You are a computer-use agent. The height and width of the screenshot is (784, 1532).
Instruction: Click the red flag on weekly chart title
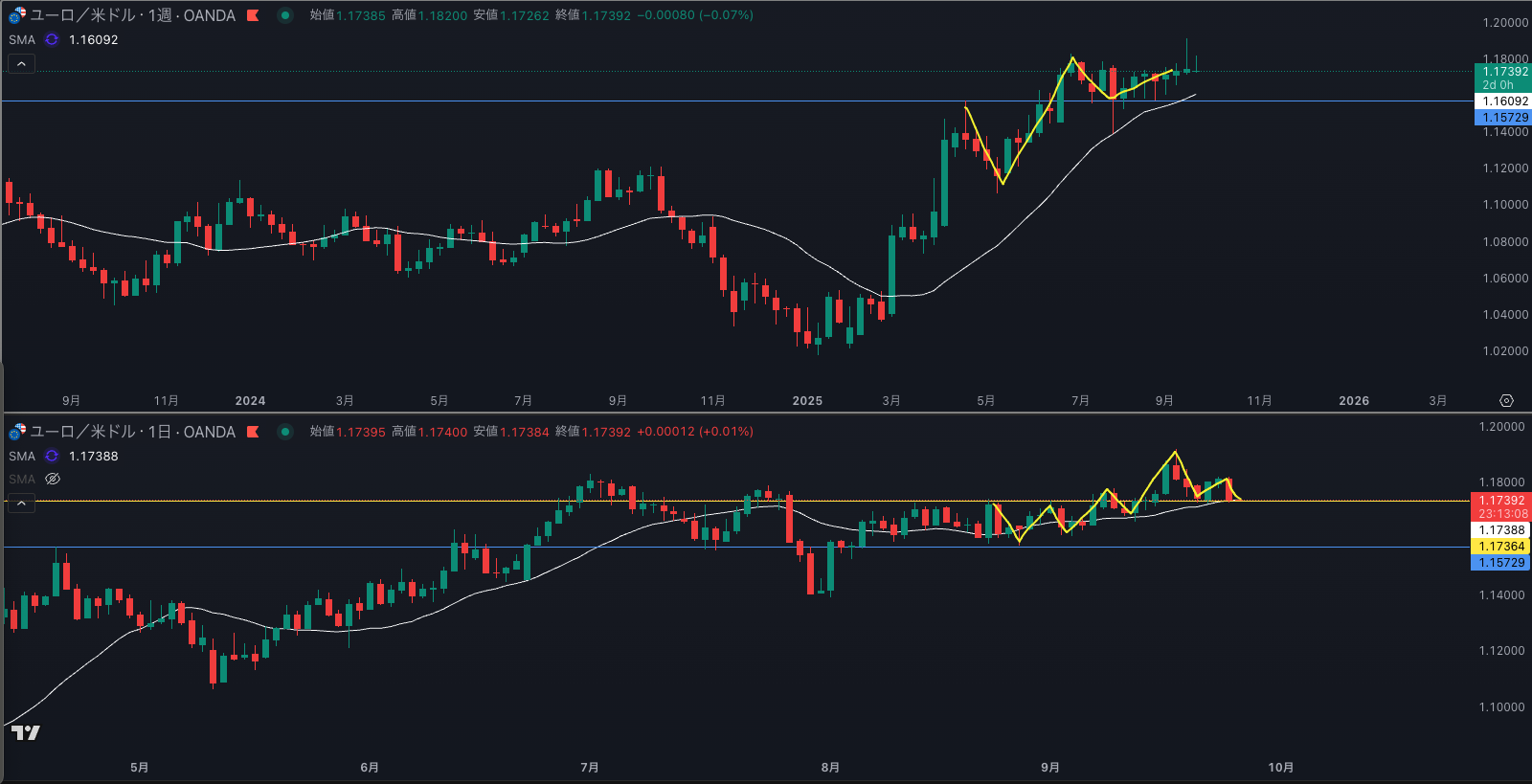[x=253, y=15]
